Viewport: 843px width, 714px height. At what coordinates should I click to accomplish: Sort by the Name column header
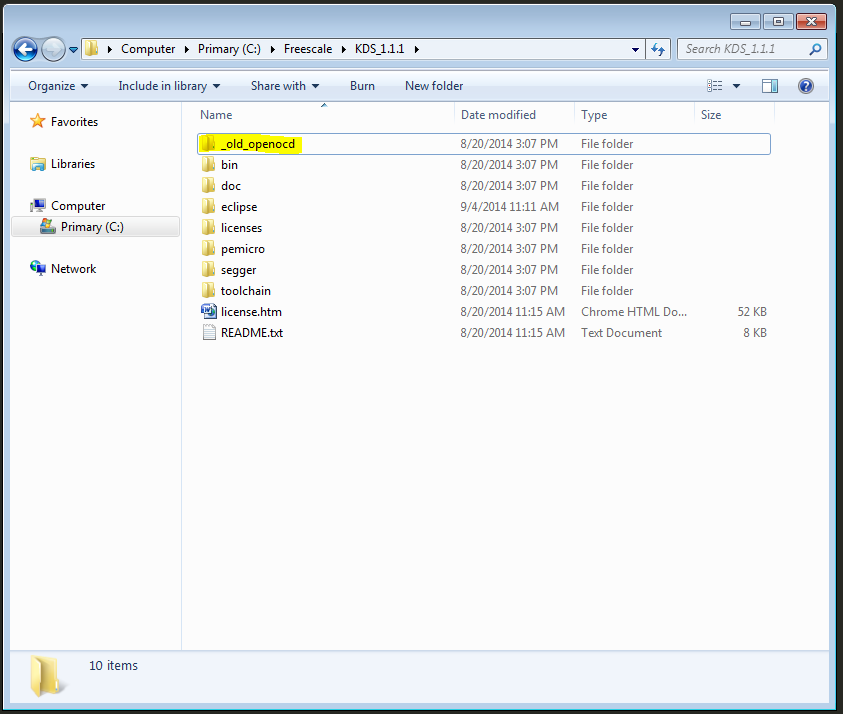point(216,115)
